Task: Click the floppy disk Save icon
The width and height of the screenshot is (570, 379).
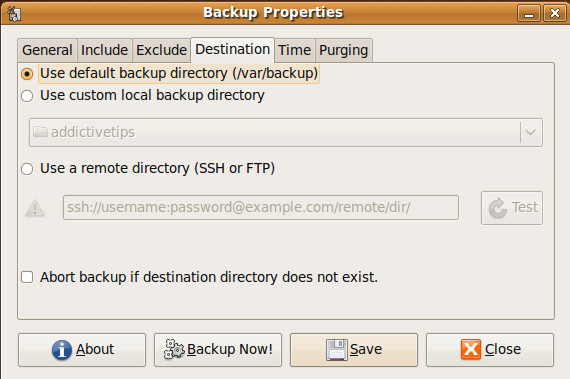Action: pos(337,350)
